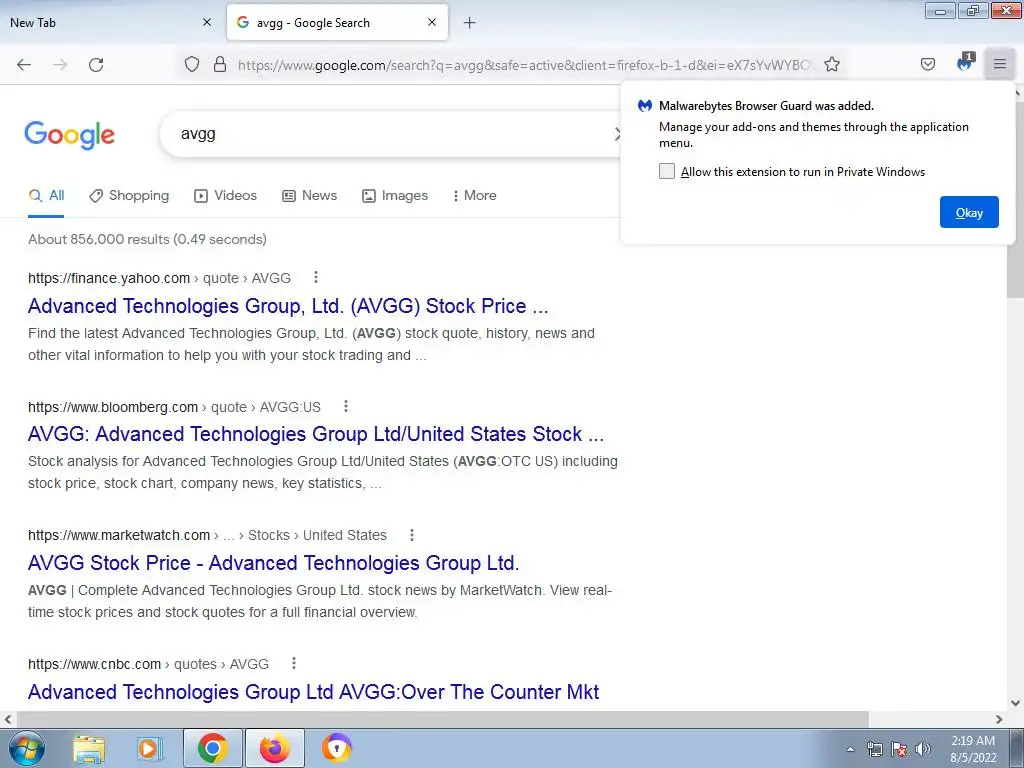Image resolution: width=1024 pixels, height=768 pixels.
Task: Open a new tab with plus button
Action: point(469,23)
